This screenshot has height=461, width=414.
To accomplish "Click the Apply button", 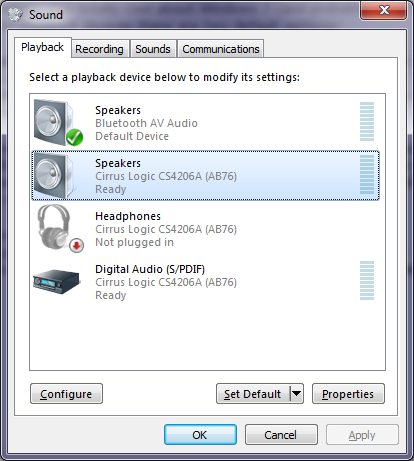I will click(362, 435).
